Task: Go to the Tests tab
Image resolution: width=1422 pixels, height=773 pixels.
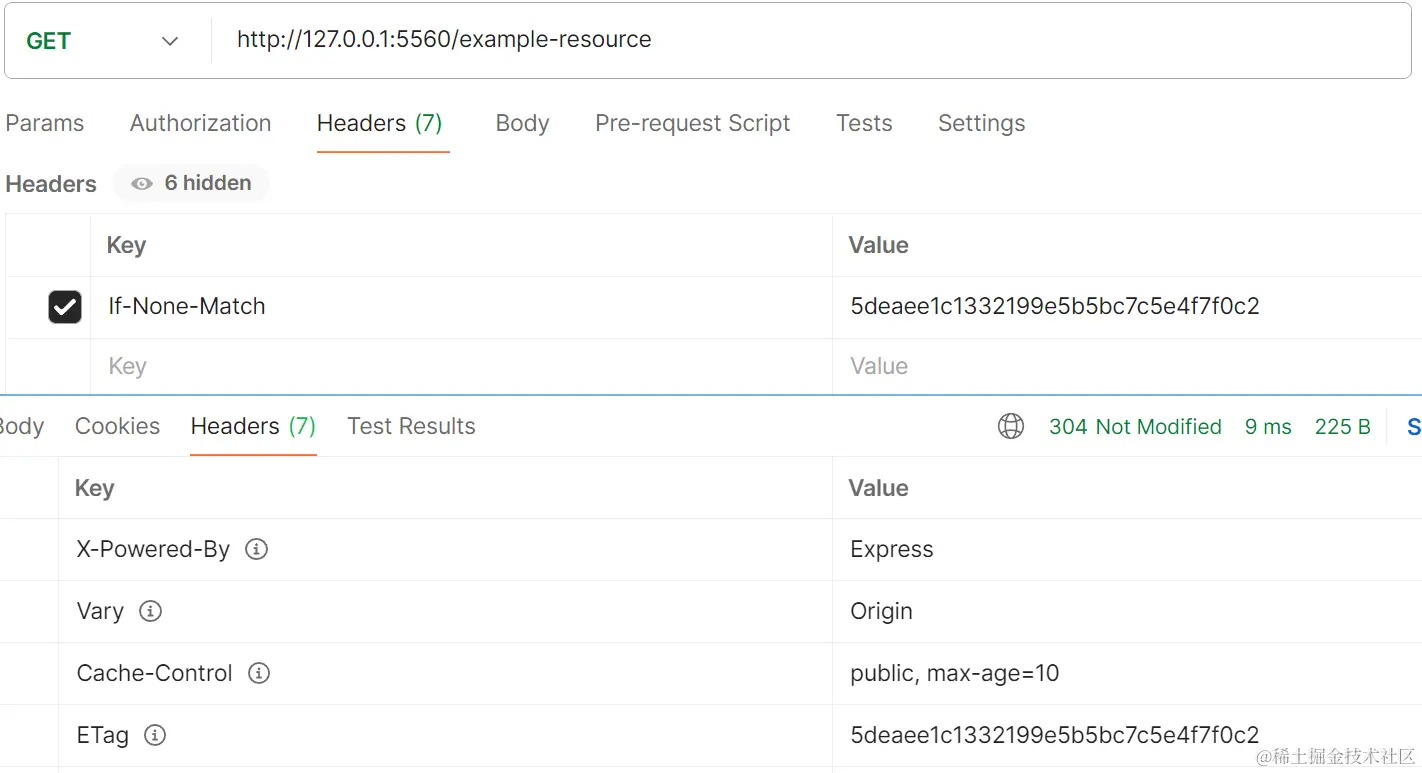Action: 864,123
